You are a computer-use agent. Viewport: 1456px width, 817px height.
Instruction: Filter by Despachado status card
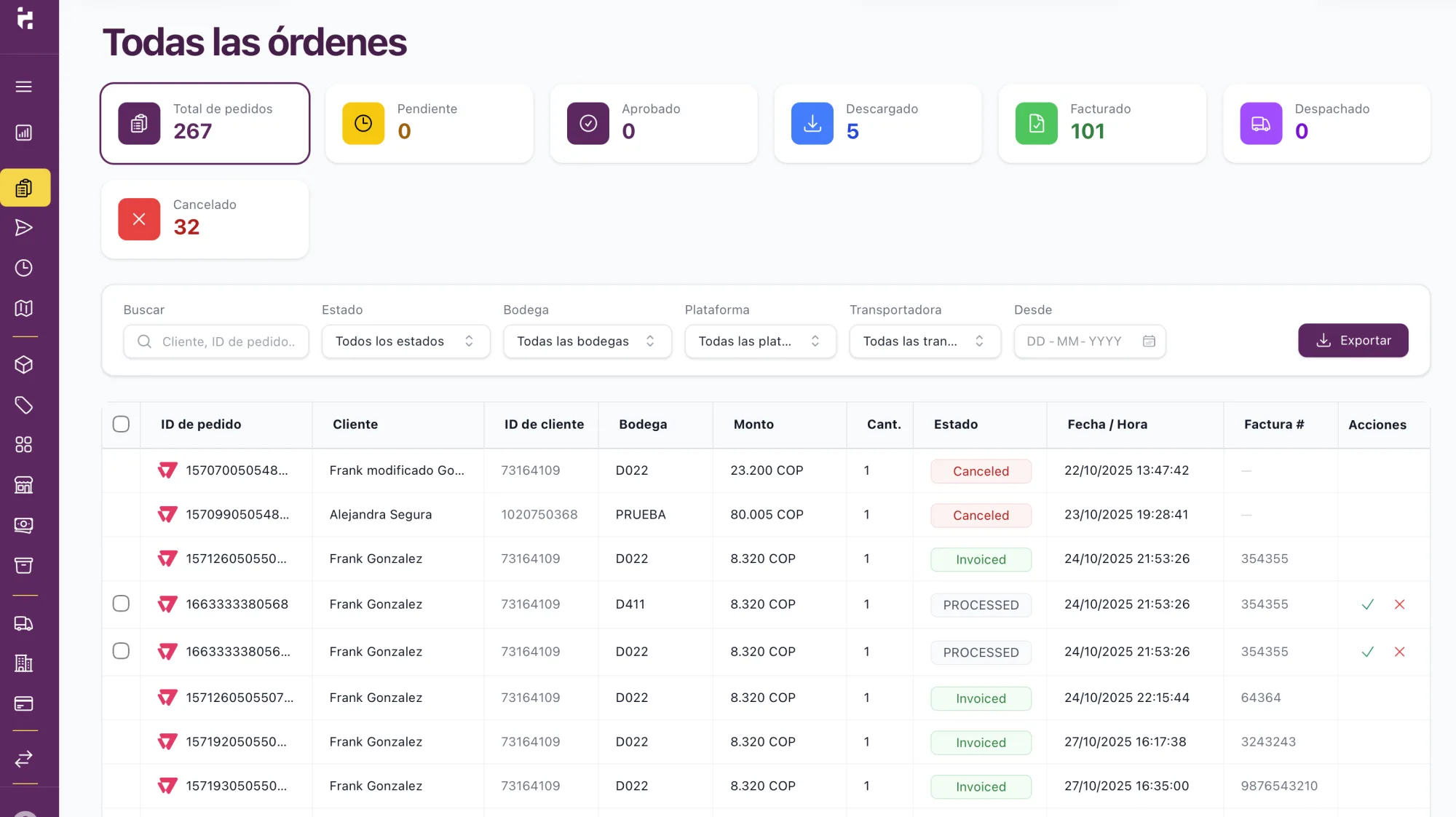1326,124
